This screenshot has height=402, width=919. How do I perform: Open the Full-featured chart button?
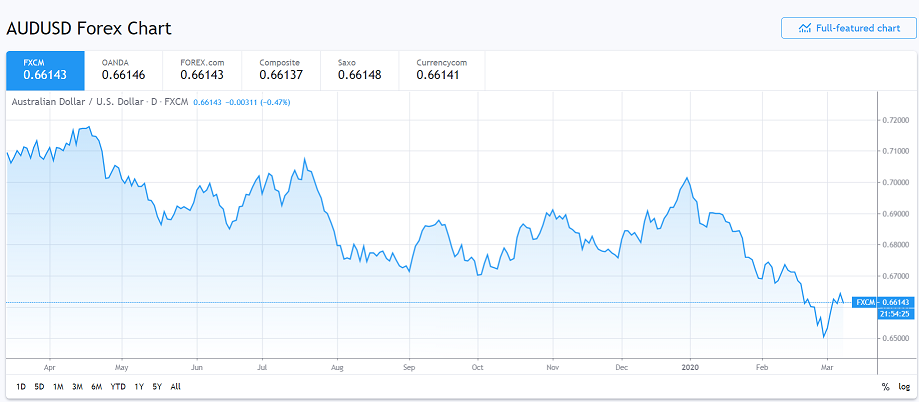point(847,28)
